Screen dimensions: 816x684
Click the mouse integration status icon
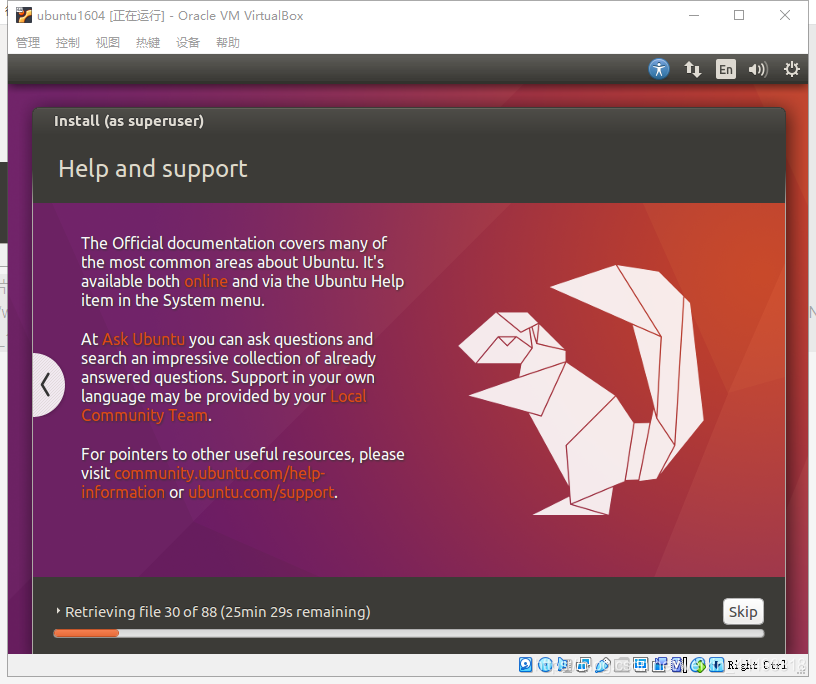point(698,664)
